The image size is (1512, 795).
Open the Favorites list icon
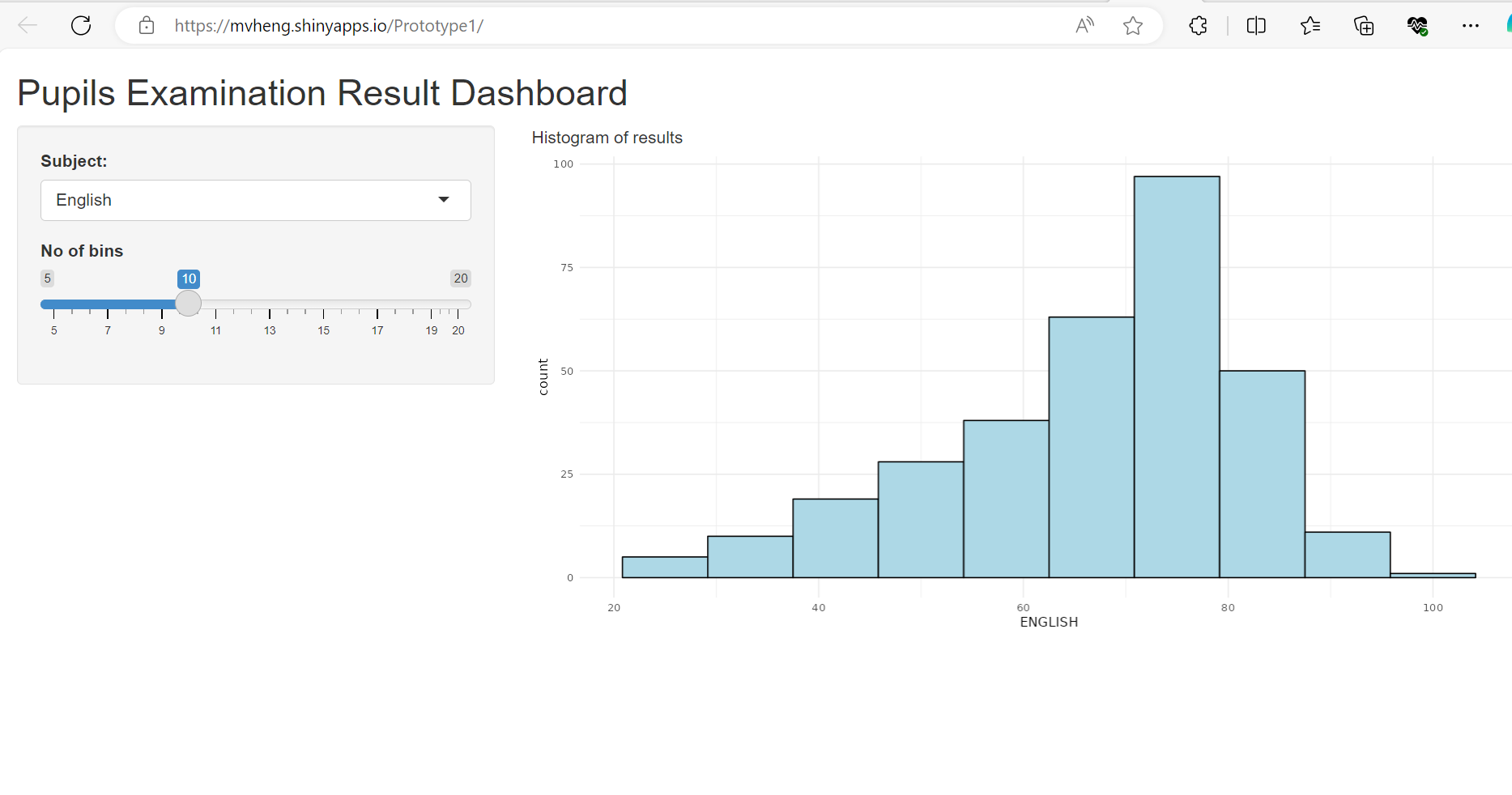tap(1310, 26)
